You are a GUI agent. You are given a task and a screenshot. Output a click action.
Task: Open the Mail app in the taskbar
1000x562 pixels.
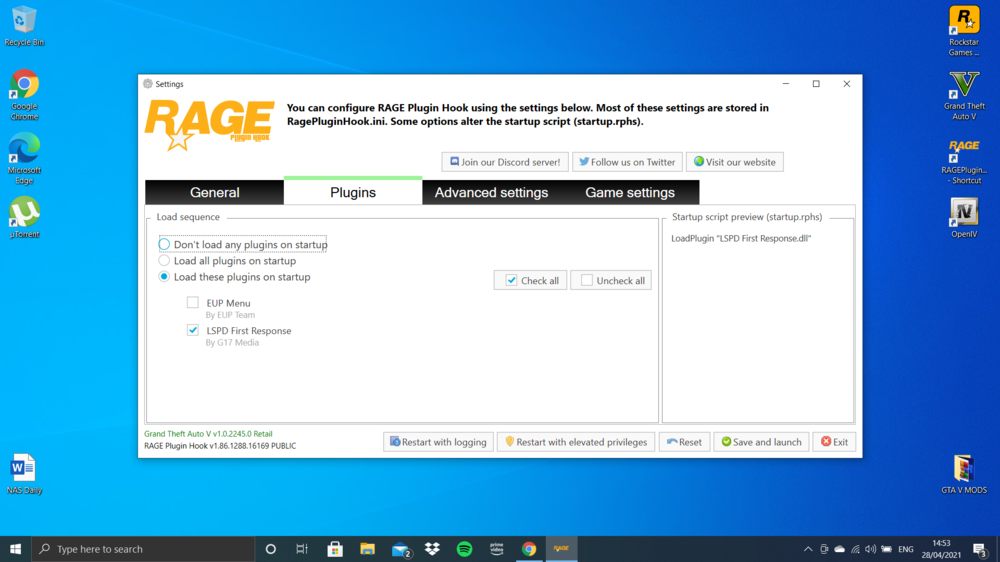(x=401, y=549)
